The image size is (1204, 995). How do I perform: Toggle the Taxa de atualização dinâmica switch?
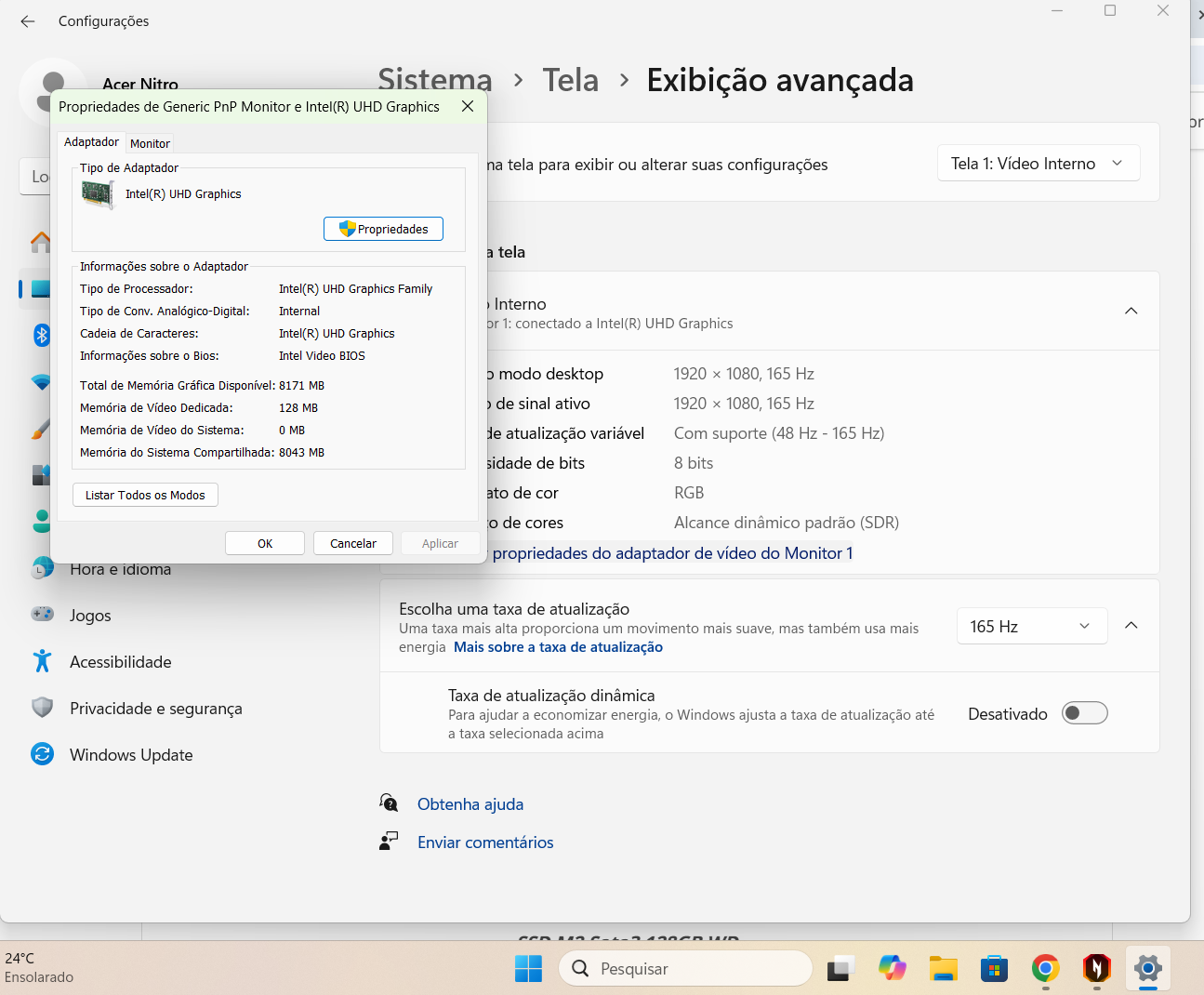(1085, 713)
